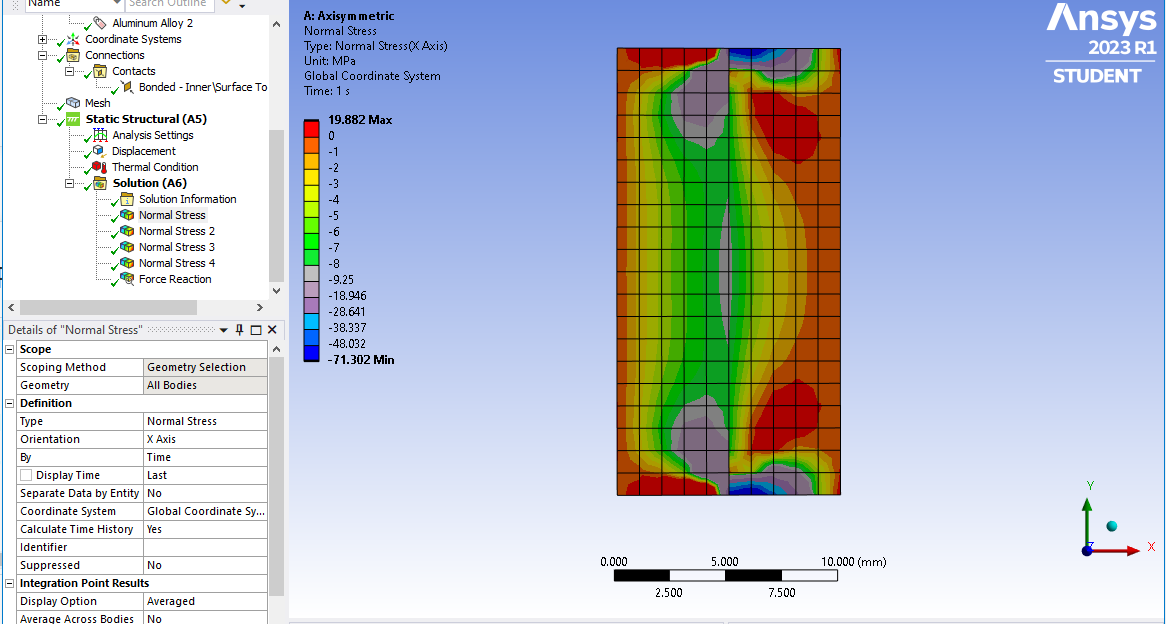Screen dimensions: 1166x624
Task: Select the Displacement load icon
Action: (x=100, y=151)
